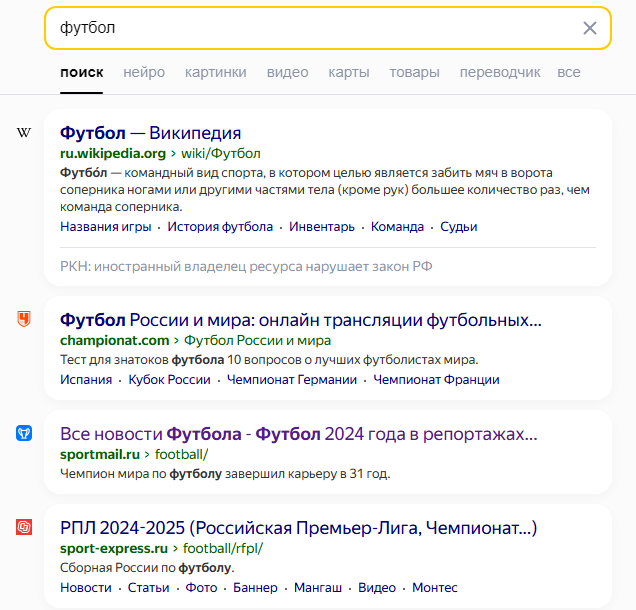Image resolution: width=636 pixels, height=610 pixels.
Task: Switch to the карты tab
Action: pyautogui.click(x=349, y=72)
